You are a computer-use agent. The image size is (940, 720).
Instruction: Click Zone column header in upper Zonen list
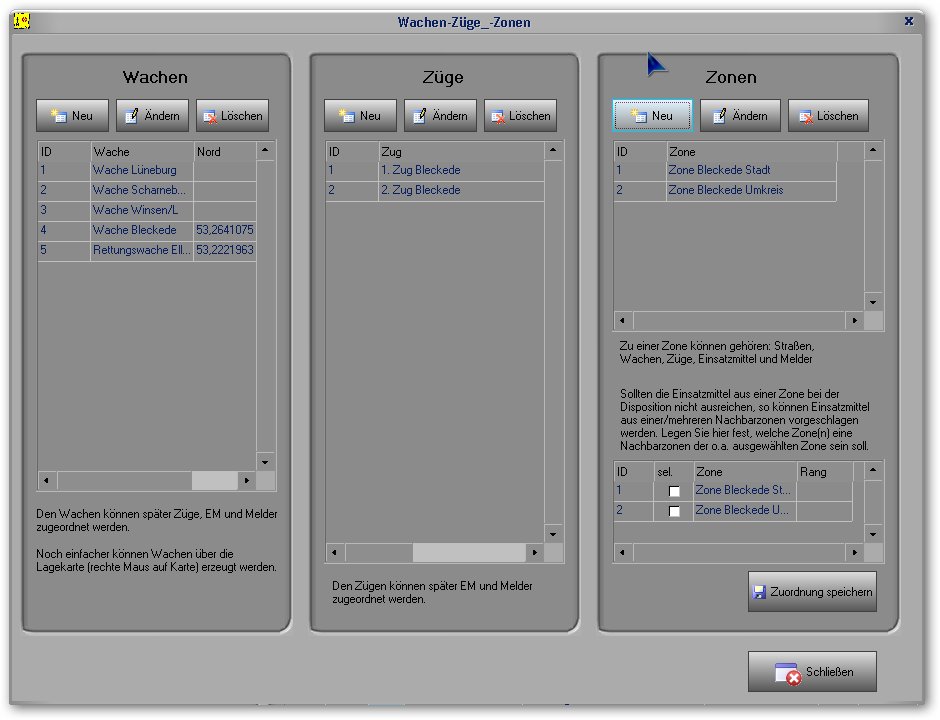pyautogui.click(x=752, y=152)
